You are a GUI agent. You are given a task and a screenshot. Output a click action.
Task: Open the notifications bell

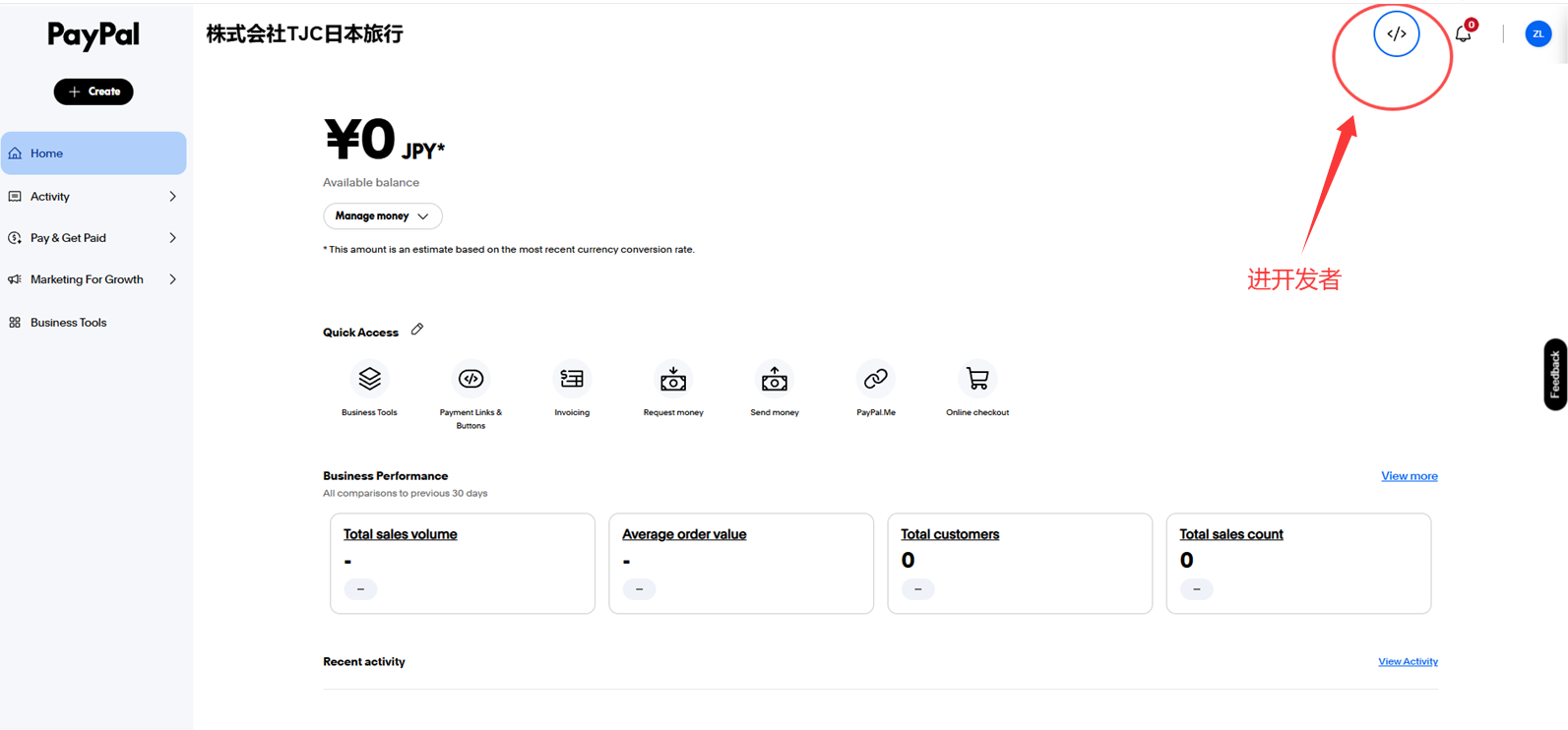[1464, 32]
